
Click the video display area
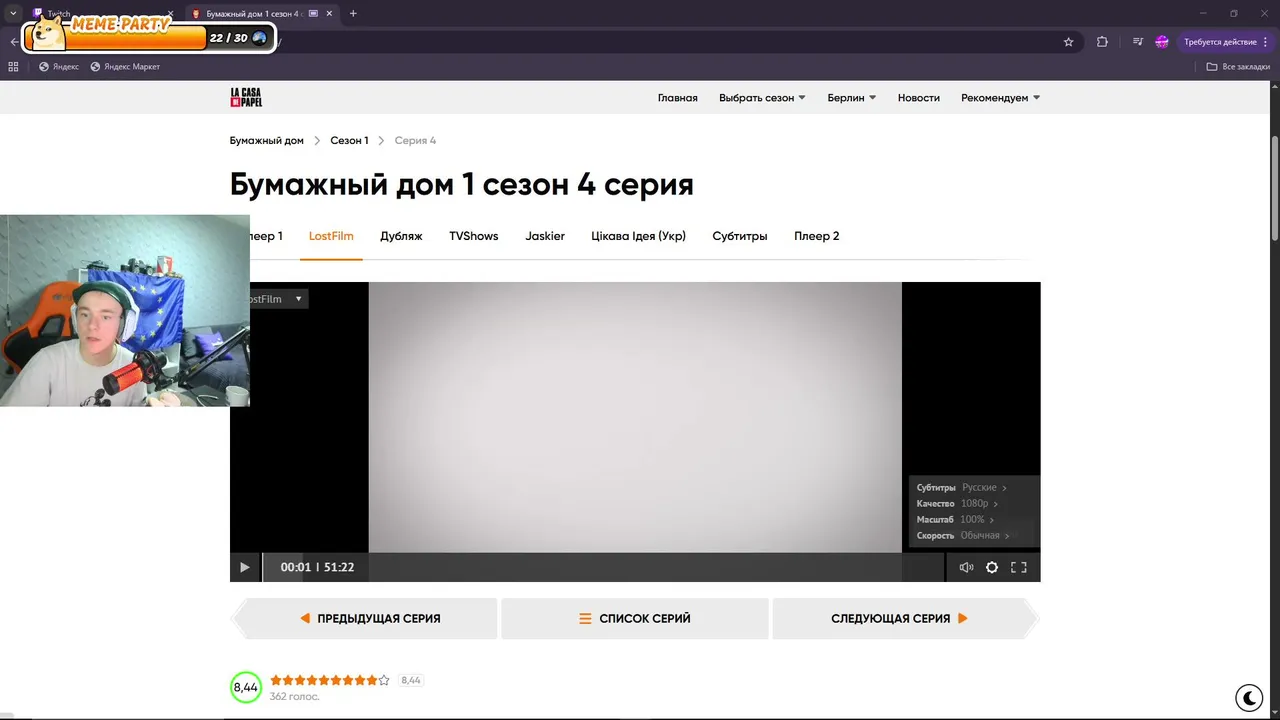click(x=635, y=417)
